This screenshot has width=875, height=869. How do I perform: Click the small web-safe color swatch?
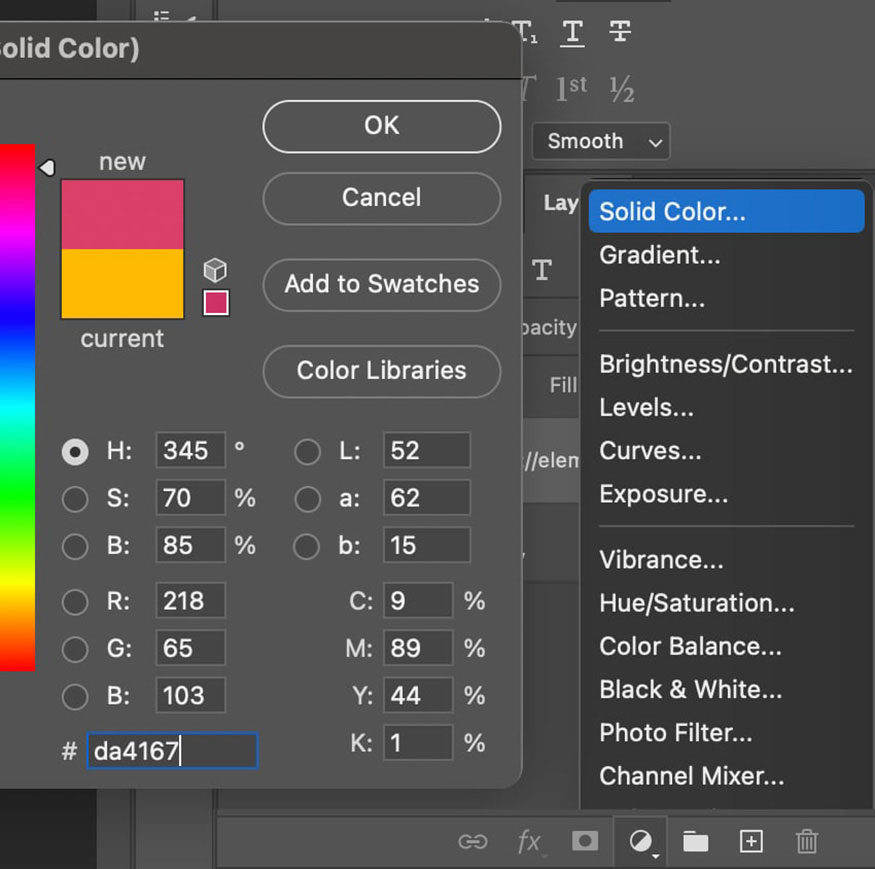pyautogui.click(x=216, y=303)
